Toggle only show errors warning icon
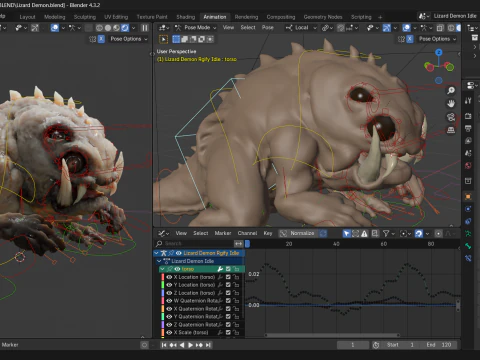This screenshot has height=360, width=480. 364,233
